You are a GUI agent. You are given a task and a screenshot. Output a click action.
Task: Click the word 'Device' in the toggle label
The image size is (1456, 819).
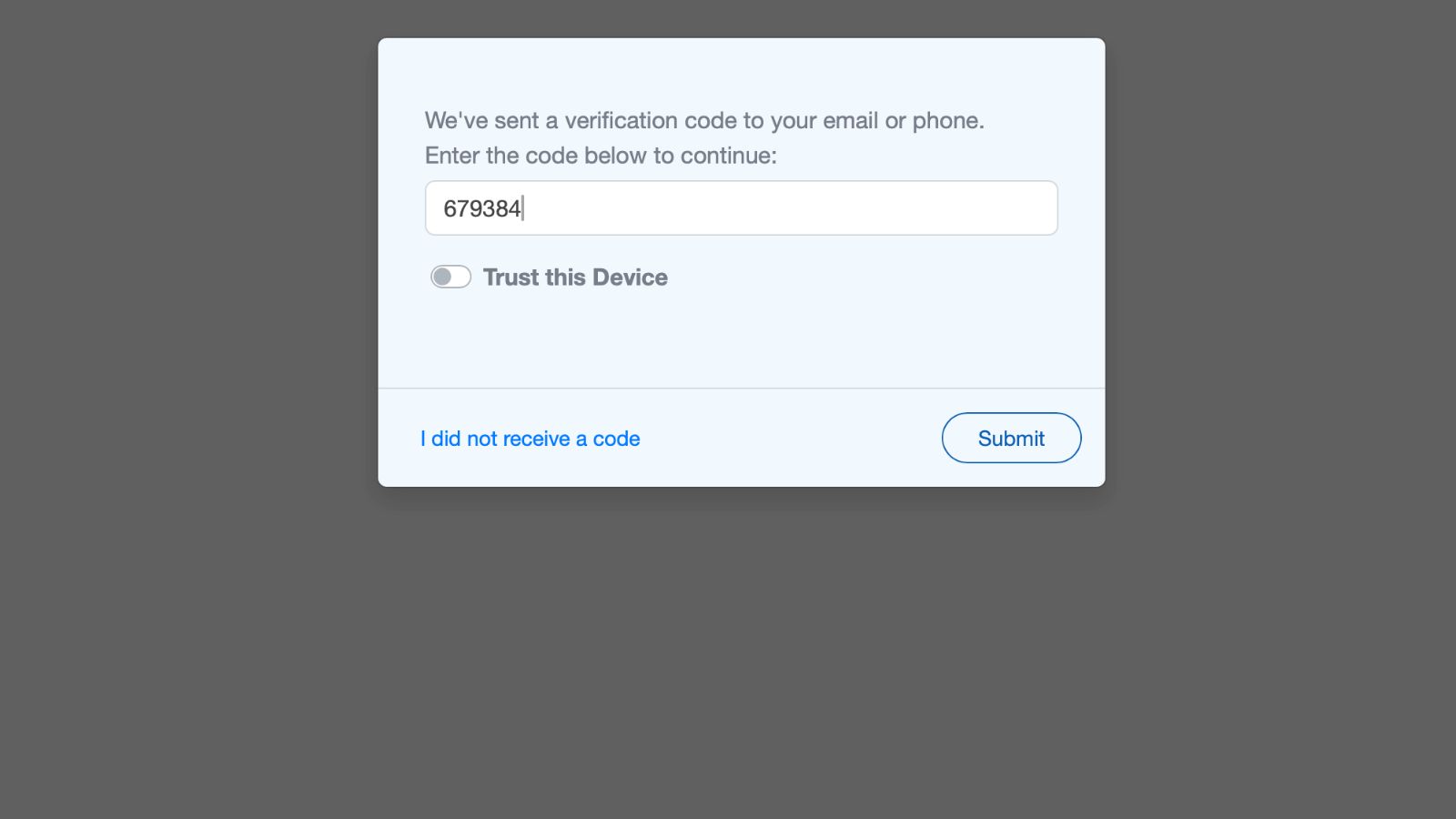(630, 278)
